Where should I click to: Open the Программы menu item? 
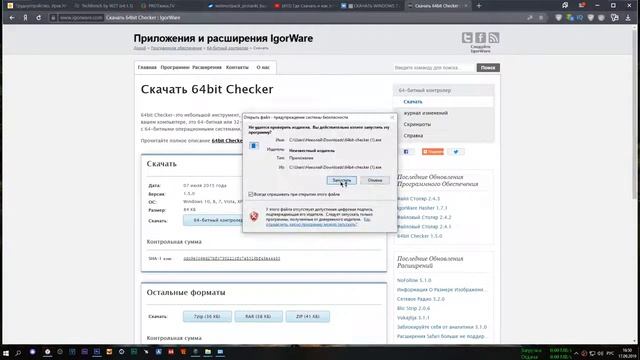(175, 67)
